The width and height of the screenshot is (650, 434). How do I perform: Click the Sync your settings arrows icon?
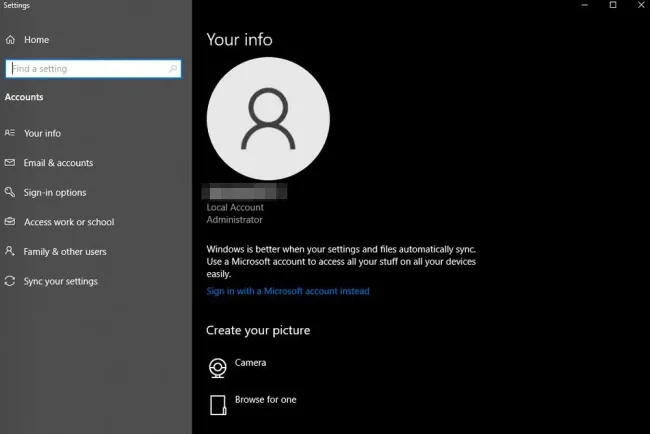click(10, 281)
